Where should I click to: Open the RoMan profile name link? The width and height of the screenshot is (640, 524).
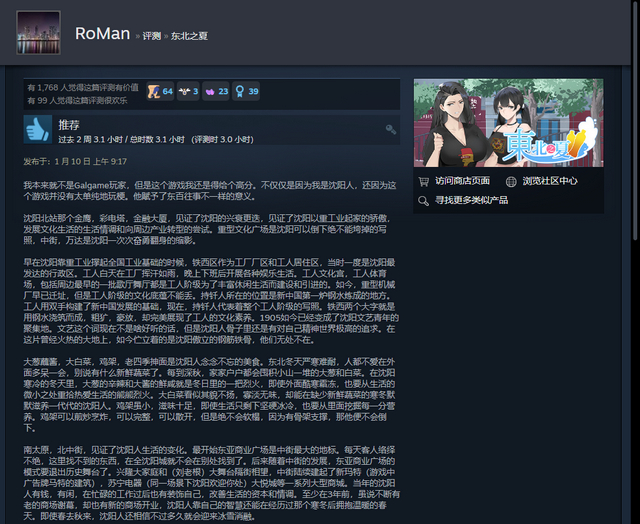102,33
